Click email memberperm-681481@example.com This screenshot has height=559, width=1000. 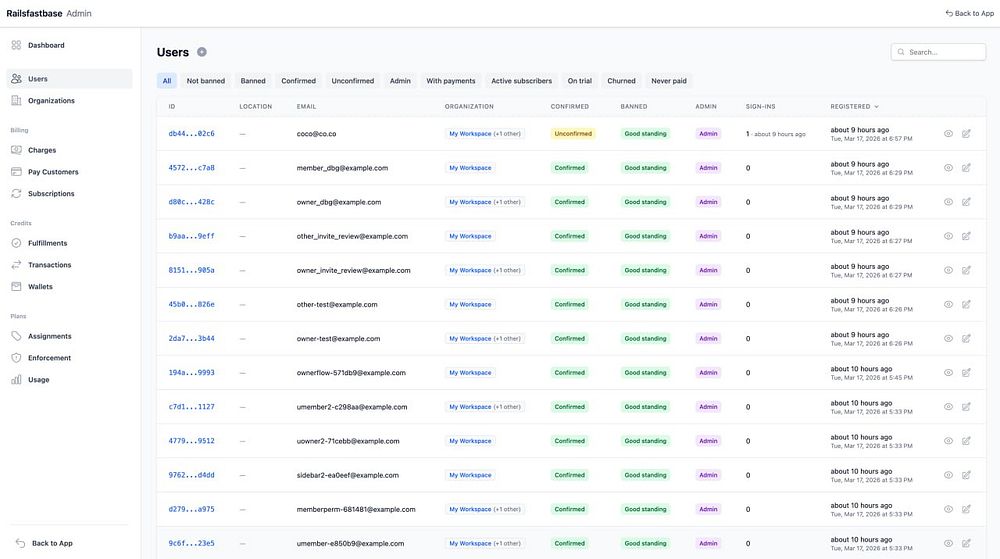[356, 509]
